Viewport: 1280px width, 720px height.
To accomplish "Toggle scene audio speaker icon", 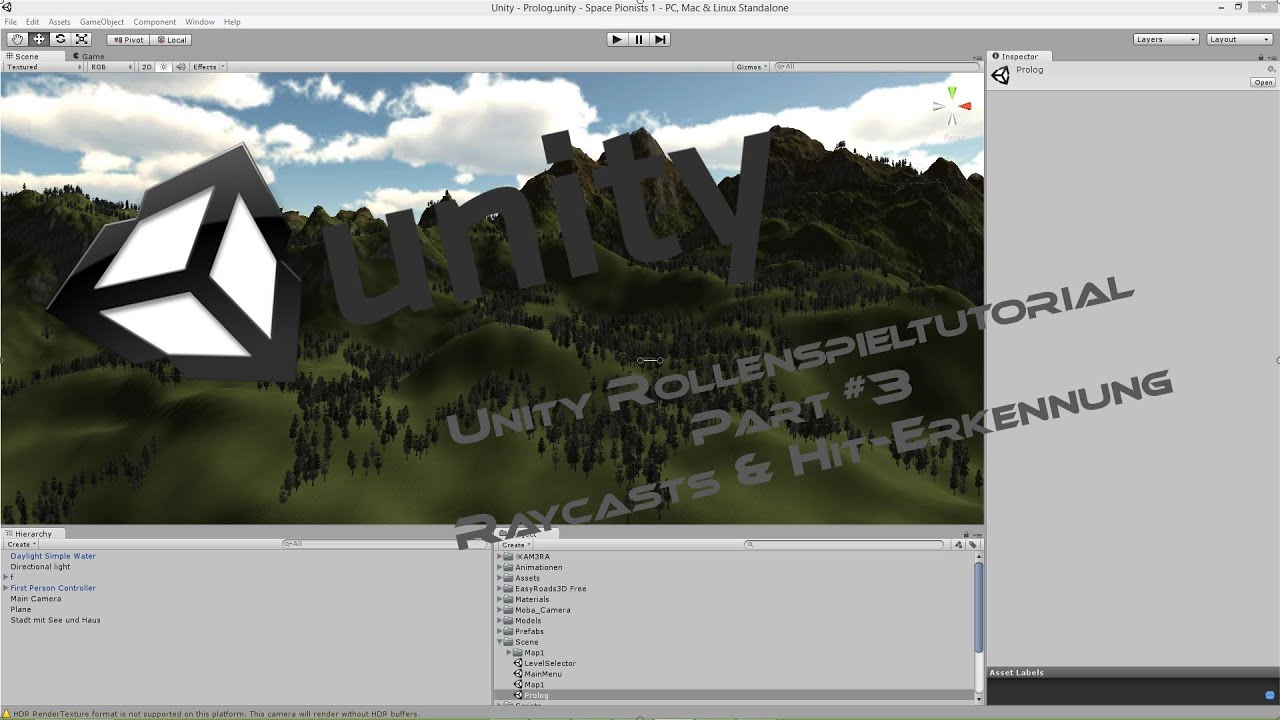I will coord(180,67).
